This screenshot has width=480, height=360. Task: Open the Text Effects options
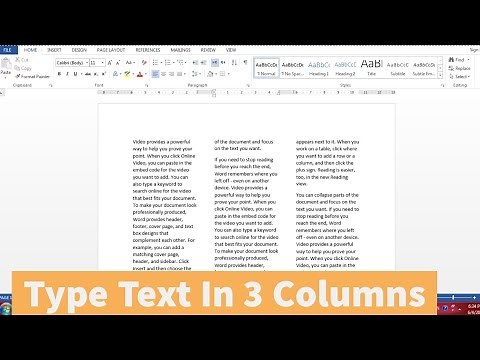tap(116, 74)
